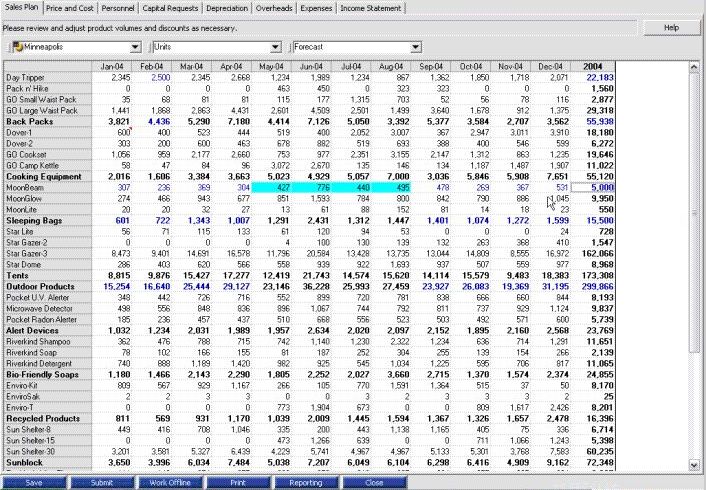This screenshot has height=490, width=706.
Task: Select the Jun-04 column header
Action: click(x=311, y=66)
